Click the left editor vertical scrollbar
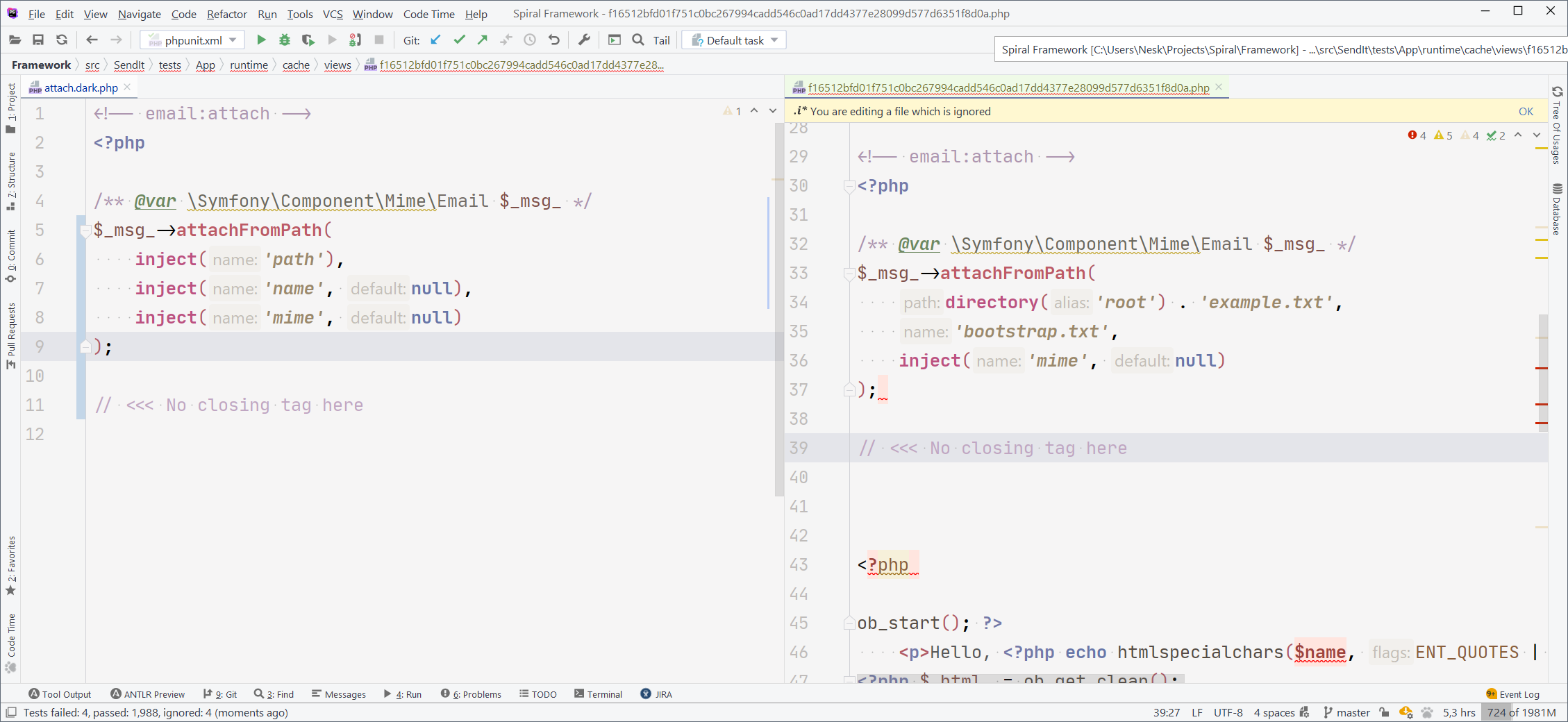 pos(779,310)
